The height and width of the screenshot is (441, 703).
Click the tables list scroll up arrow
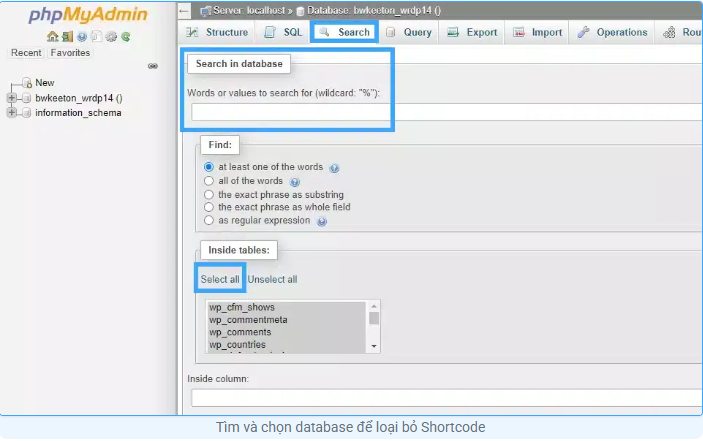coord(373,306)
